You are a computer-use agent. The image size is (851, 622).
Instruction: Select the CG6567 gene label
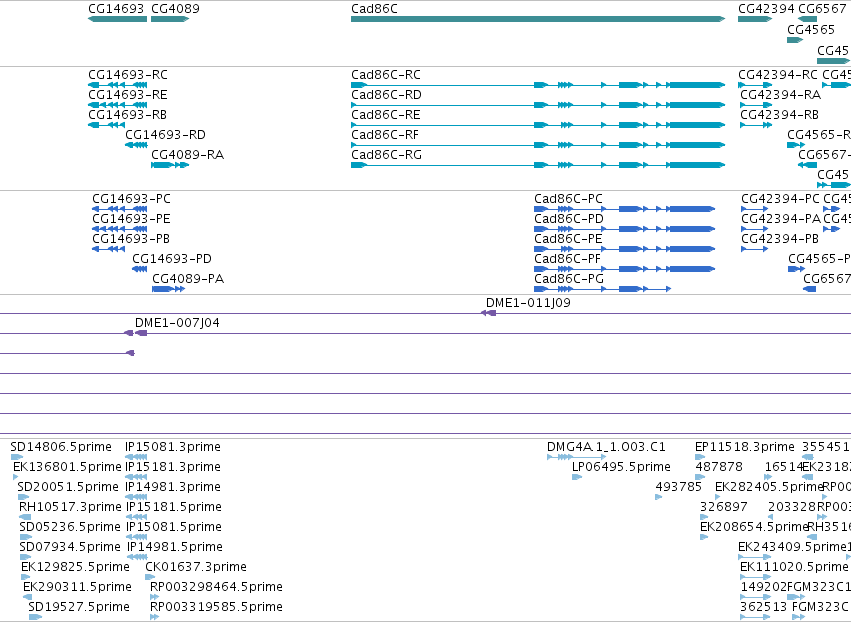point(822,9)
